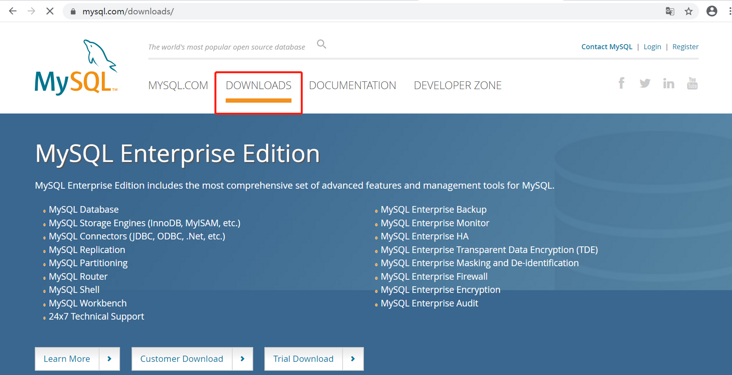Stop page loading with the X icon

[x=50, y=12]
